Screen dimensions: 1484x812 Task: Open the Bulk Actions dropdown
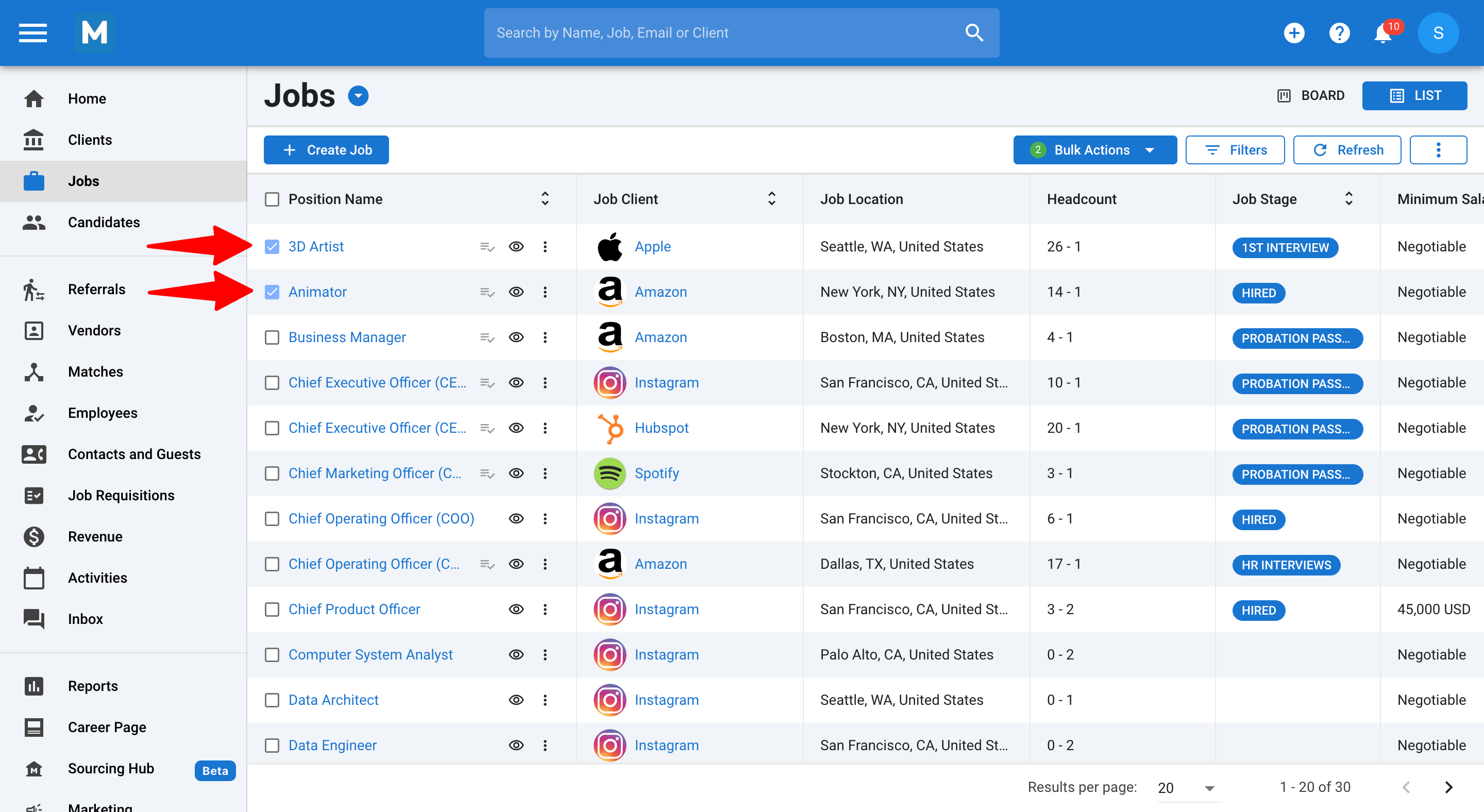click(1094, 150)
